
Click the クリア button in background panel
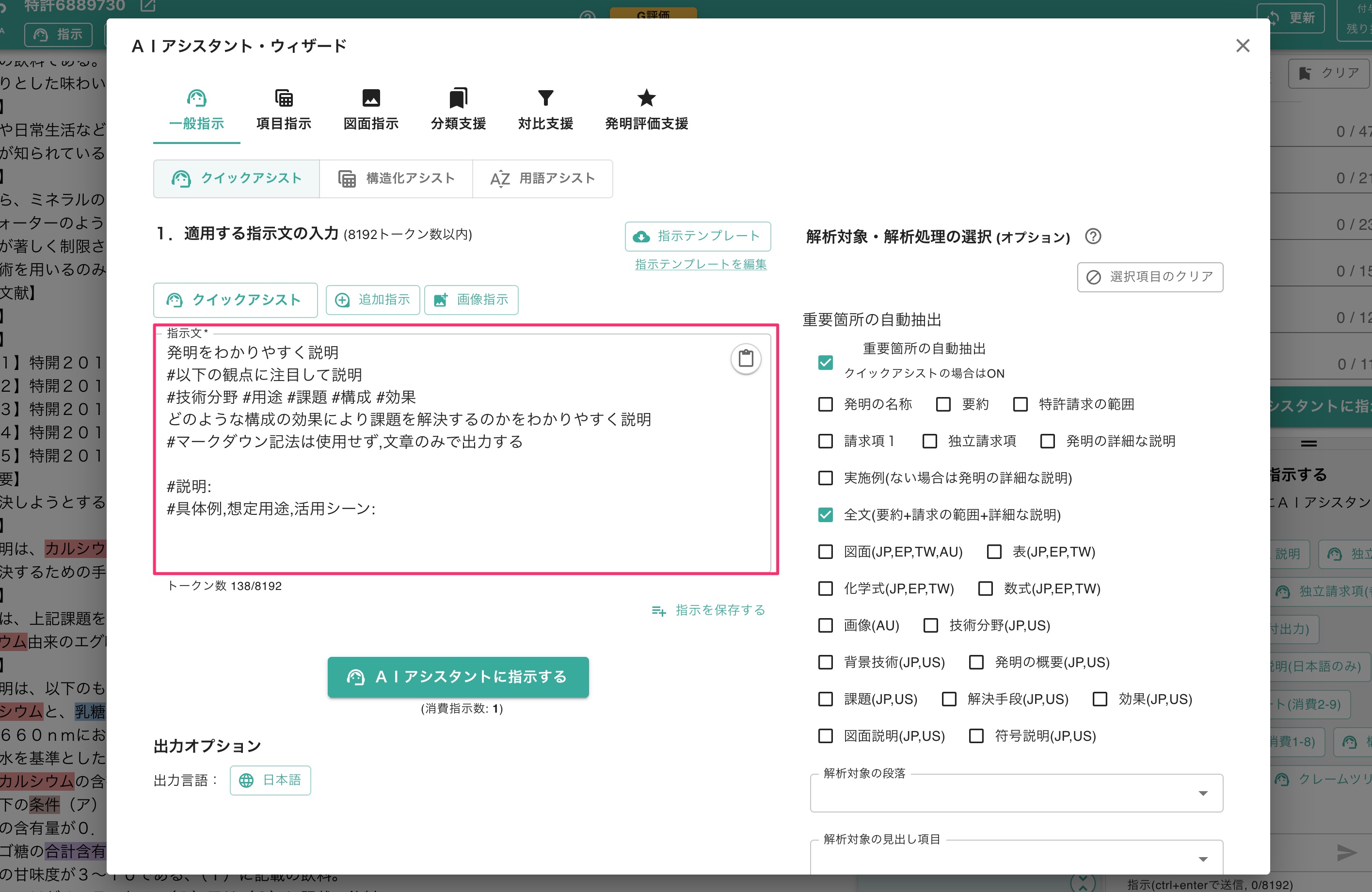coord(1329,73)
